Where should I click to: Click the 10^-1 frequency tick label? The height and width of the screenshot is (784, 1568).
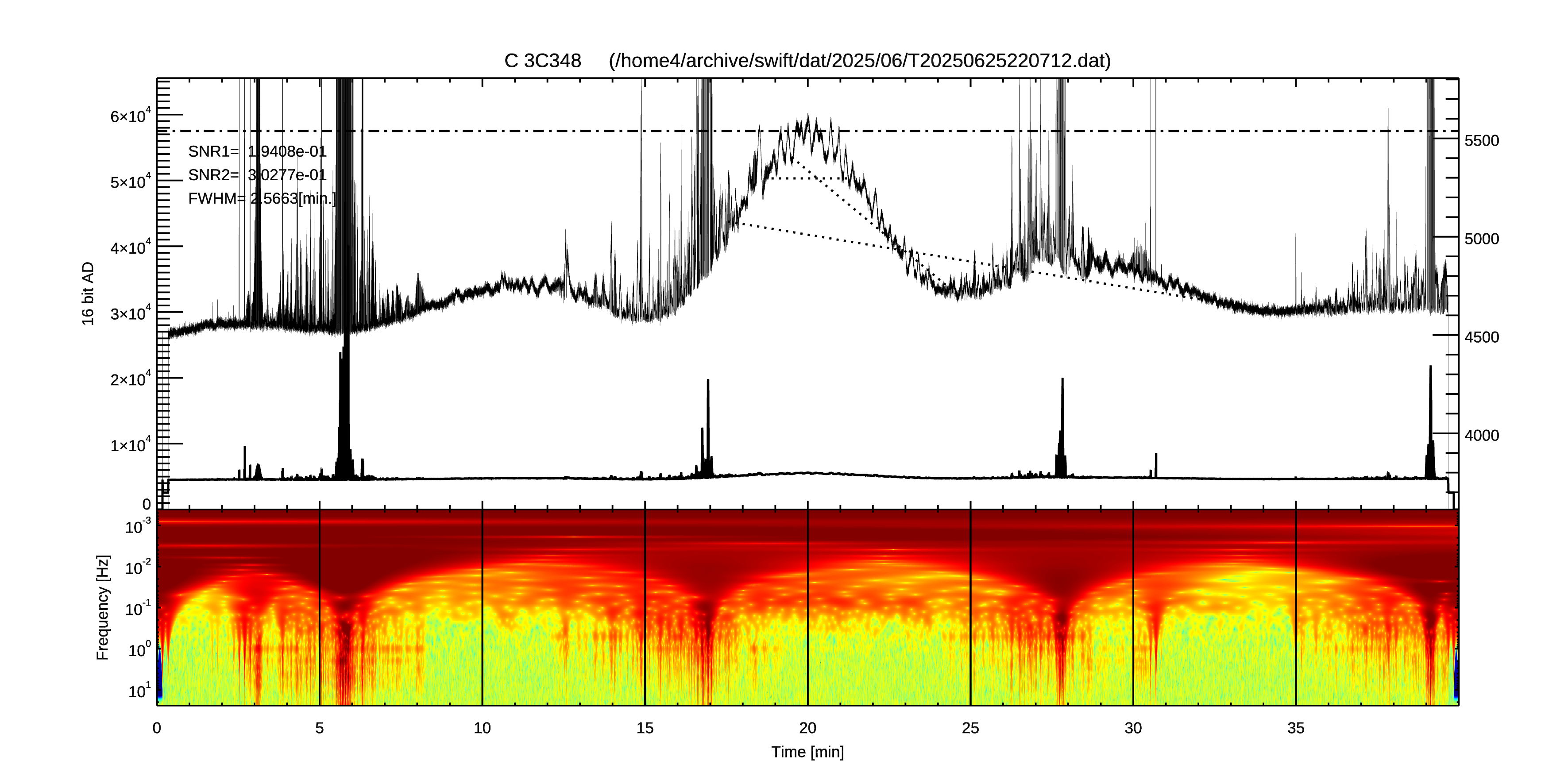click(x=138, y=607)
